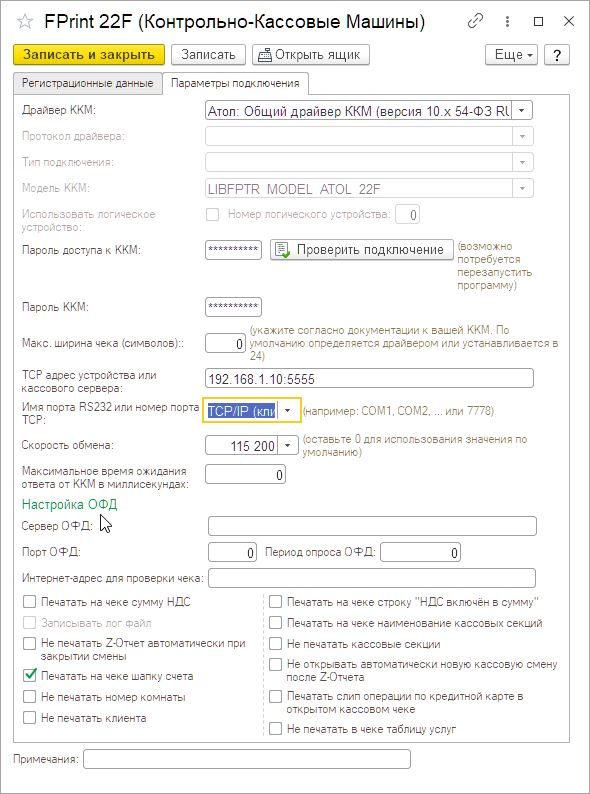
Task: Click Интернет-адрес для проверки чека field
Action: (372, 578)
